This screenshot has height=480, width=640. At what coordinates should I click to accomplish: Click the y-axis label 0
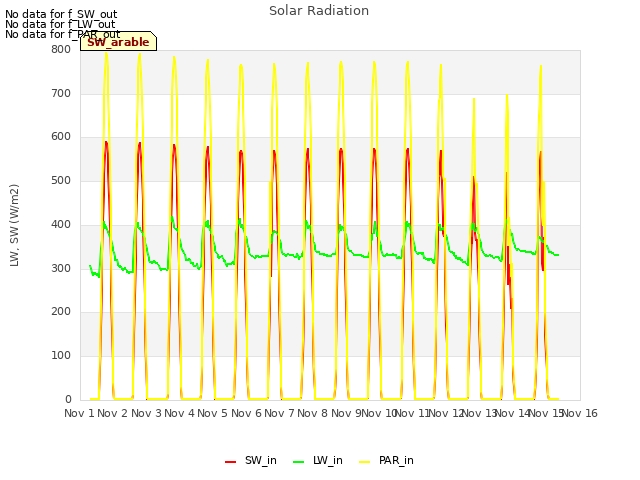tap(68, 399)
